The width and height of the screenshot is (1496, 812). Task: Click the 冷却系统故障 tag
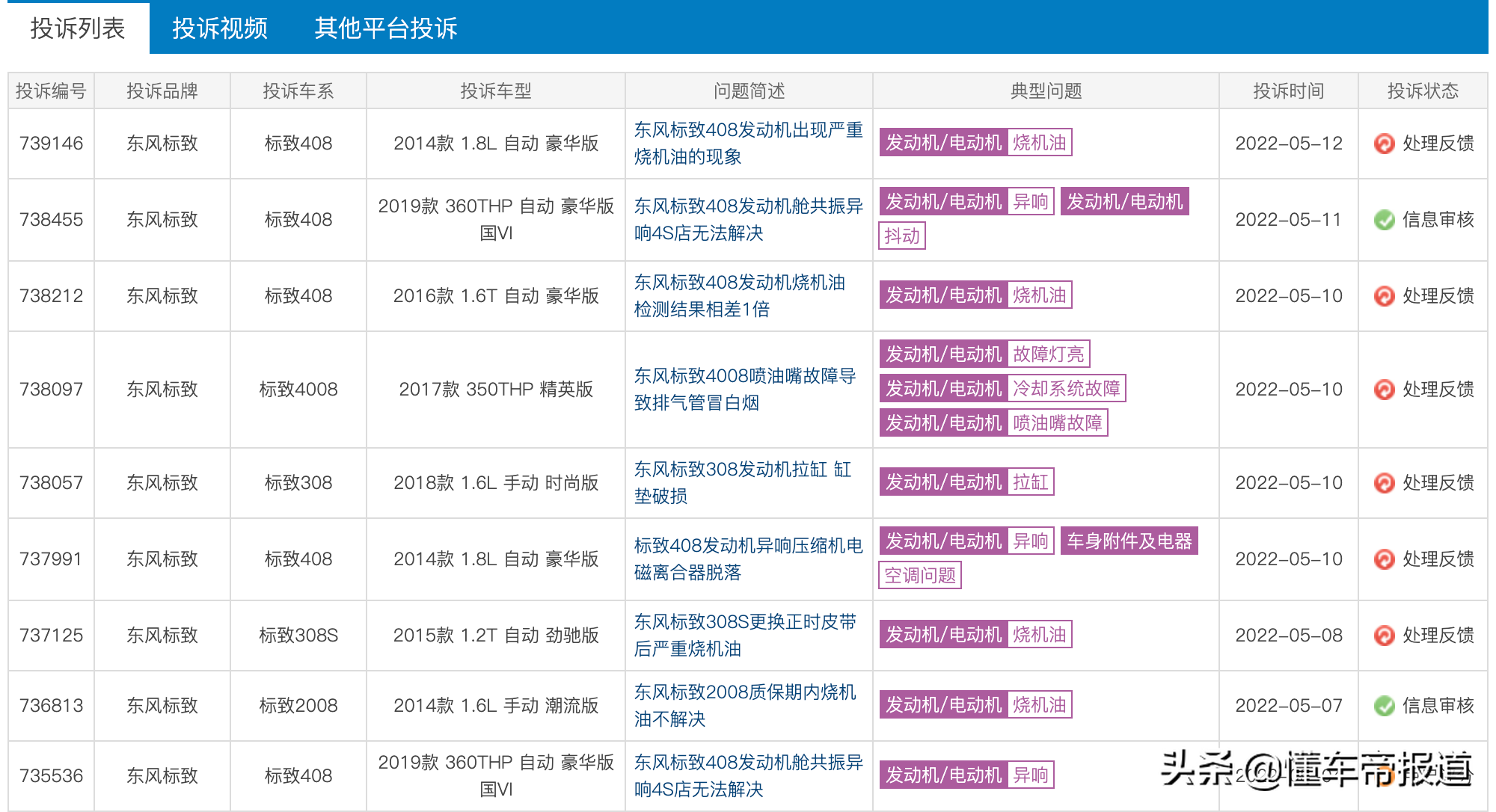(x=1066, y=389)
